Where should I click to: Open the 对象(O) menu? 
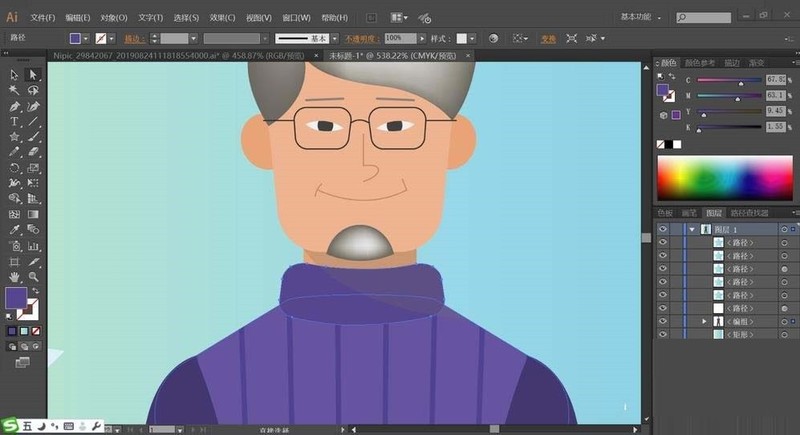[113, 17]
